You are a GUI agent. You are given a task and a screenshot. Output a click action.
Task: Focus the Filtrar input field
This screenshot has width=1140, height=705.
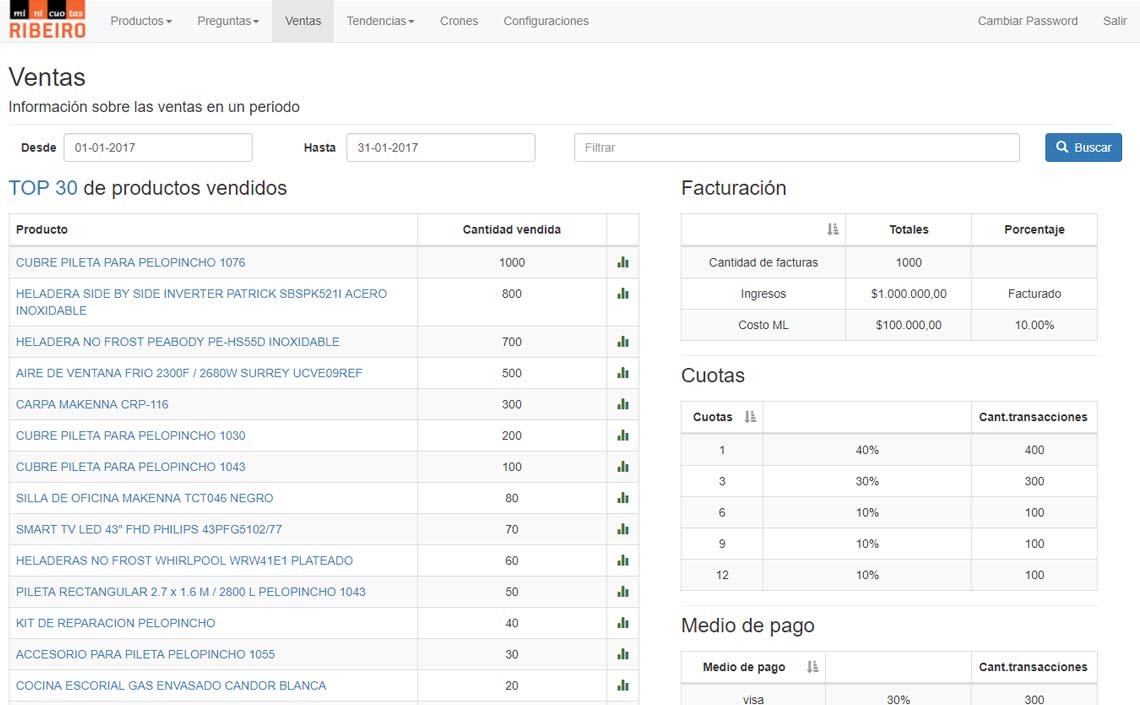coord(797,148)
